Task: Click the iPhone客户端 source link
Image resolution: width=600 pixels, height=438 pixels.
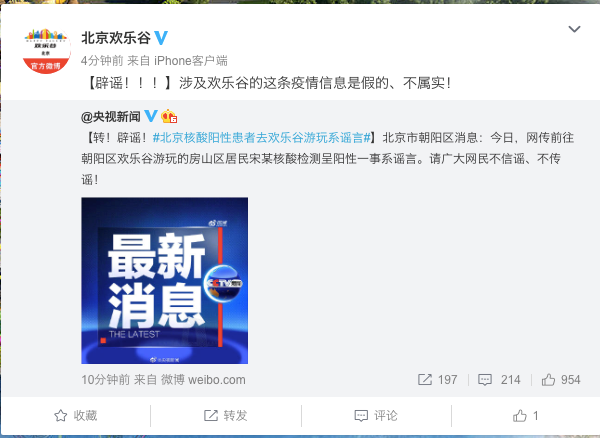Action: [x=191, y=60]
